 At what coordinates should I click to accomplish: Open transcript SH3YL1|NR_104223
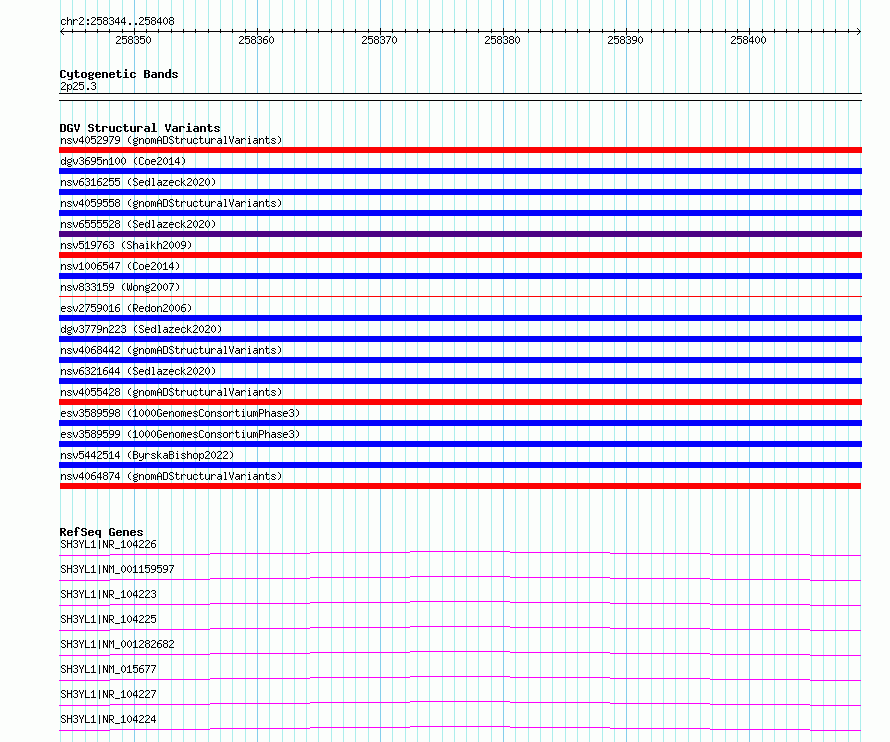coord(108,594)
